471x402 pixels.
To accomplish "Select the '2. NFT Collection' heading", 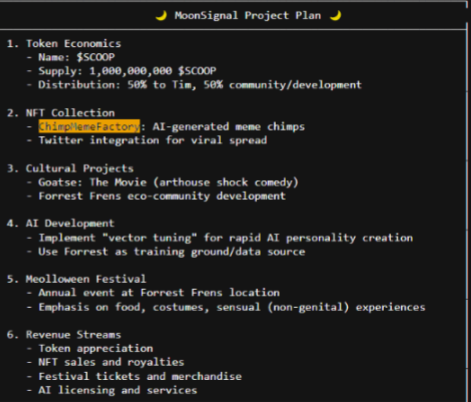I will [61, 113].
